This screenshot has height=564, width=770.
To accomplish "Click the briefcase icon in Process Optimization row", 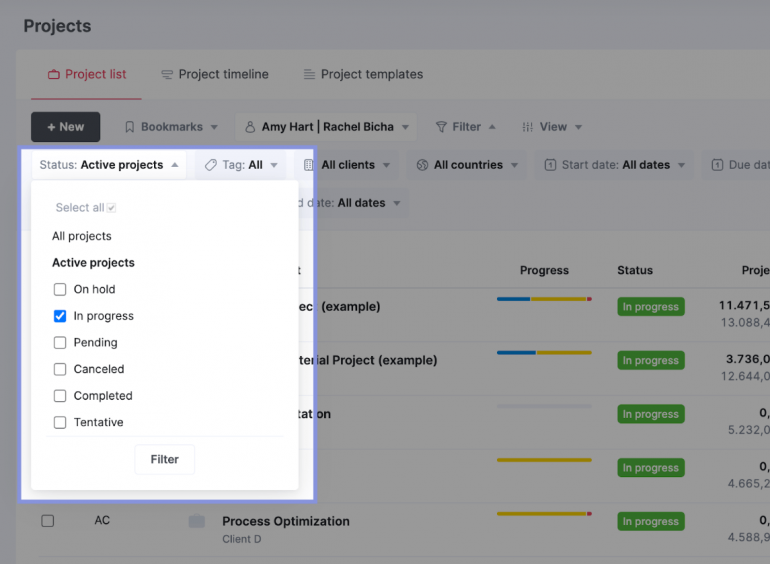I will (196, 521).
